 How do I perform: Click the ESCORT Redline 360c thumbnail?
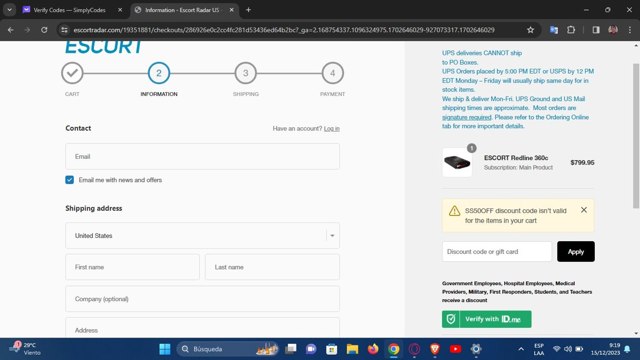(457, 162)
